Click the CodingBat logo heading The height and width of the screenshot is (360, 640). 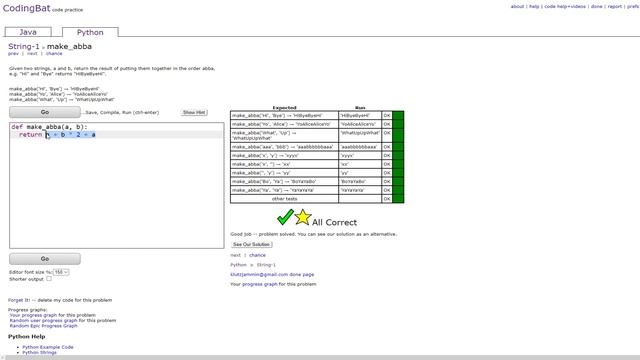pyautogui.click(x=27, y=8)
